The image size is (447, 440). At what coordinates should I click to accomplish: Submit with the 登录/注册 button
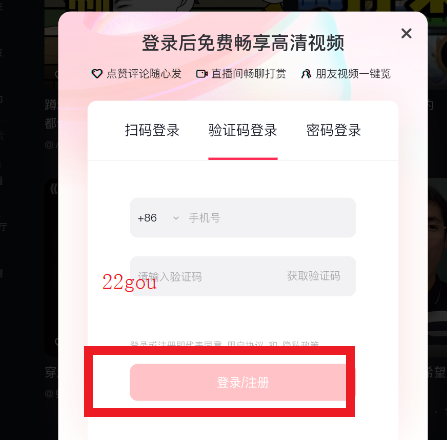coord(243,382)
